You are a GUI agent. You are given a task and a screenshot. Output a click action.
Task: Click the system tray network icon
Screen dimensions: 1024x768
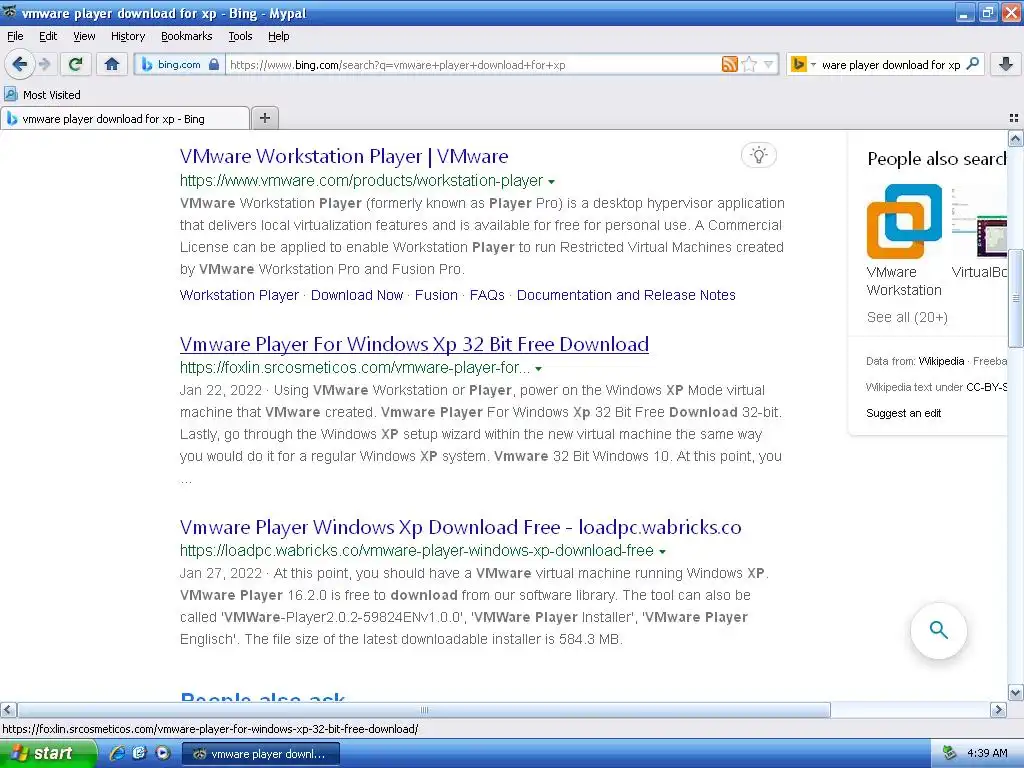pos(950,754)
